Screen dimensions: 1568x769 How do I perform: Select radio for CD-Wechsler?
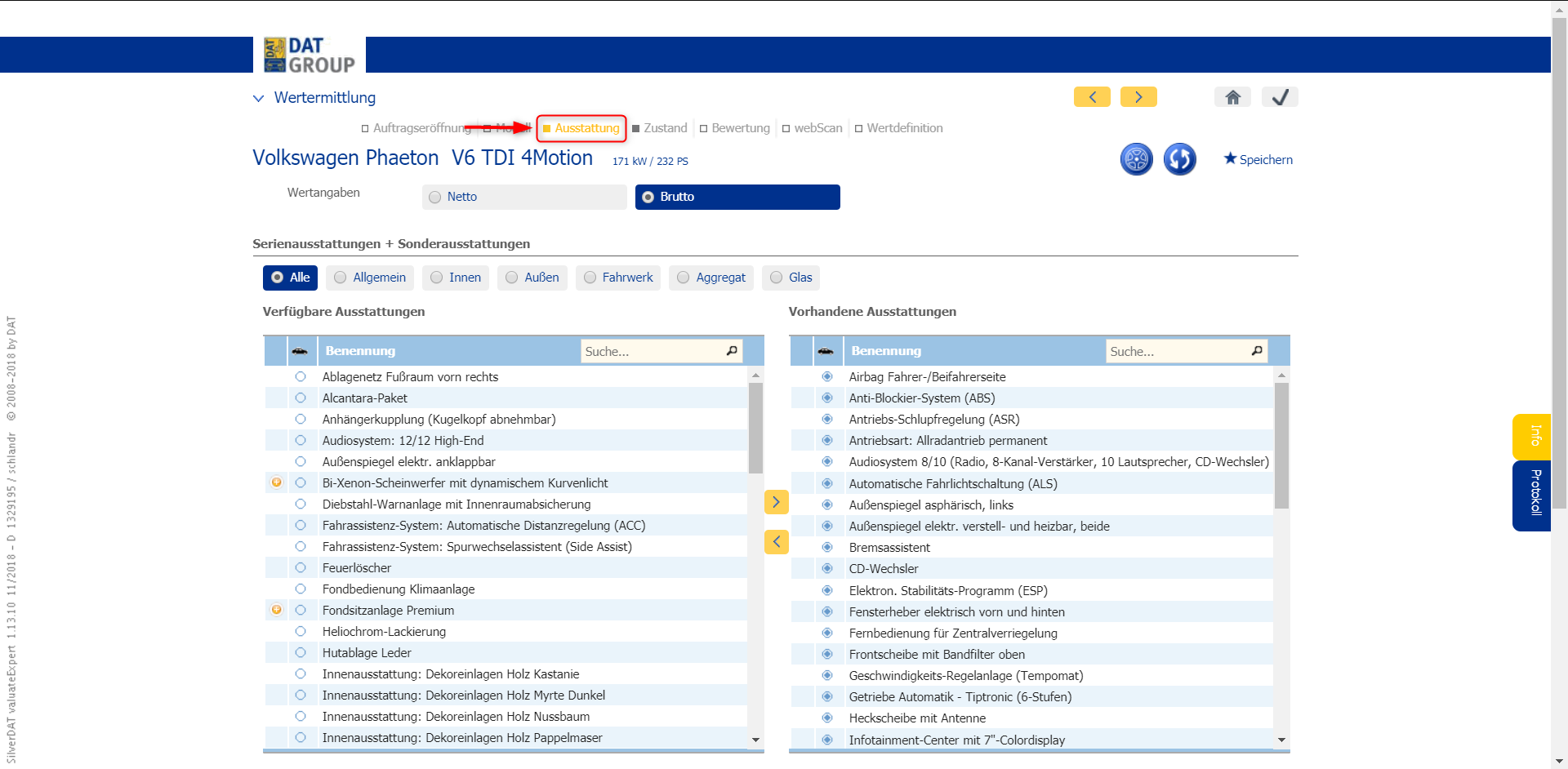(827, 568)
